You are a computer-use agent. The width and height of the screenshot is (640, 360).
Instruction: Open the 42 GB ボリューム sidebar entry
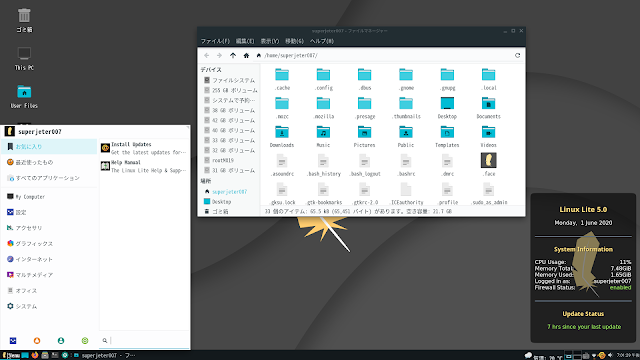[229, 120]
